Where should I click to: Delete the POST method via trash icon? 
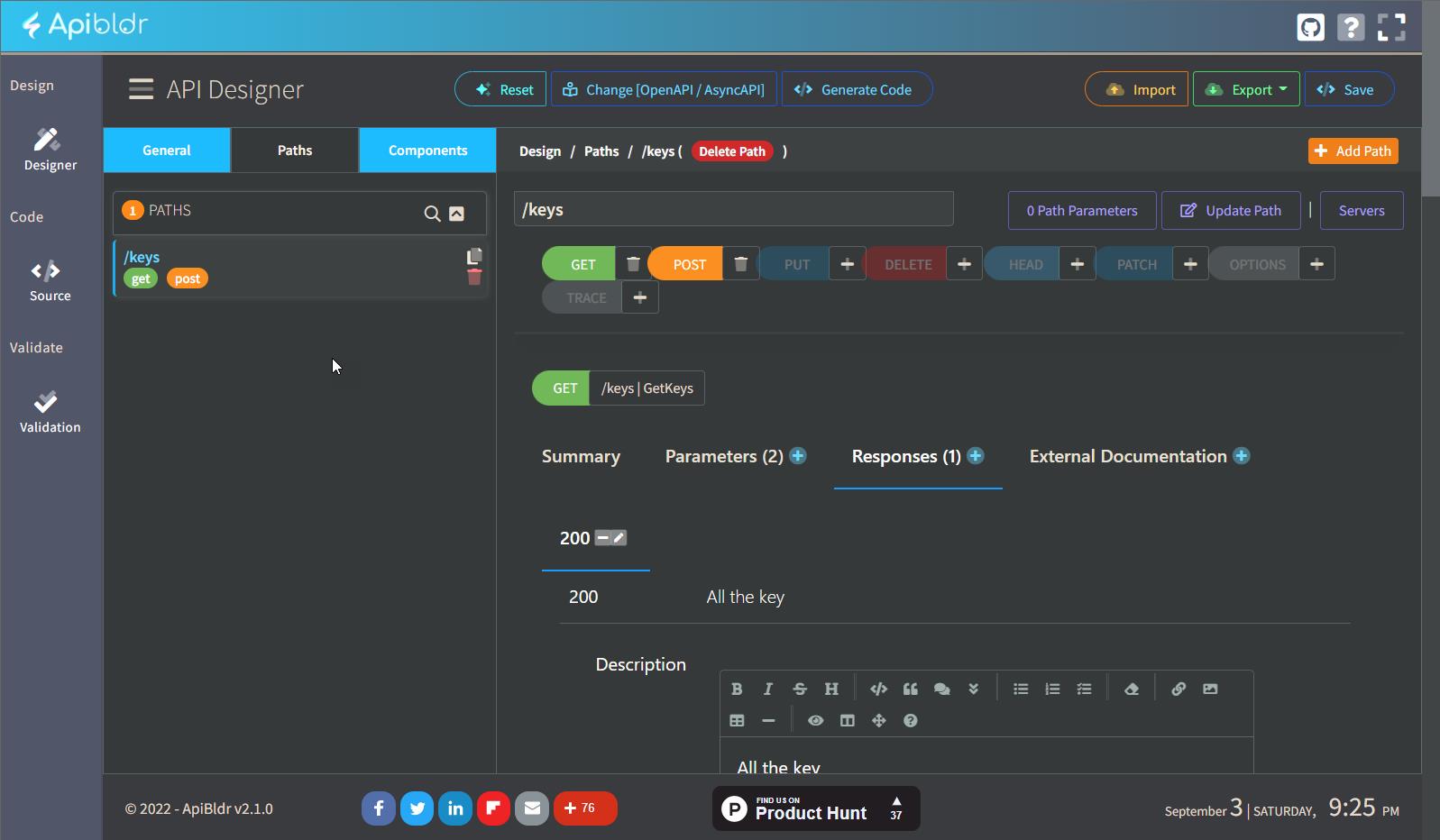point(740,264)
